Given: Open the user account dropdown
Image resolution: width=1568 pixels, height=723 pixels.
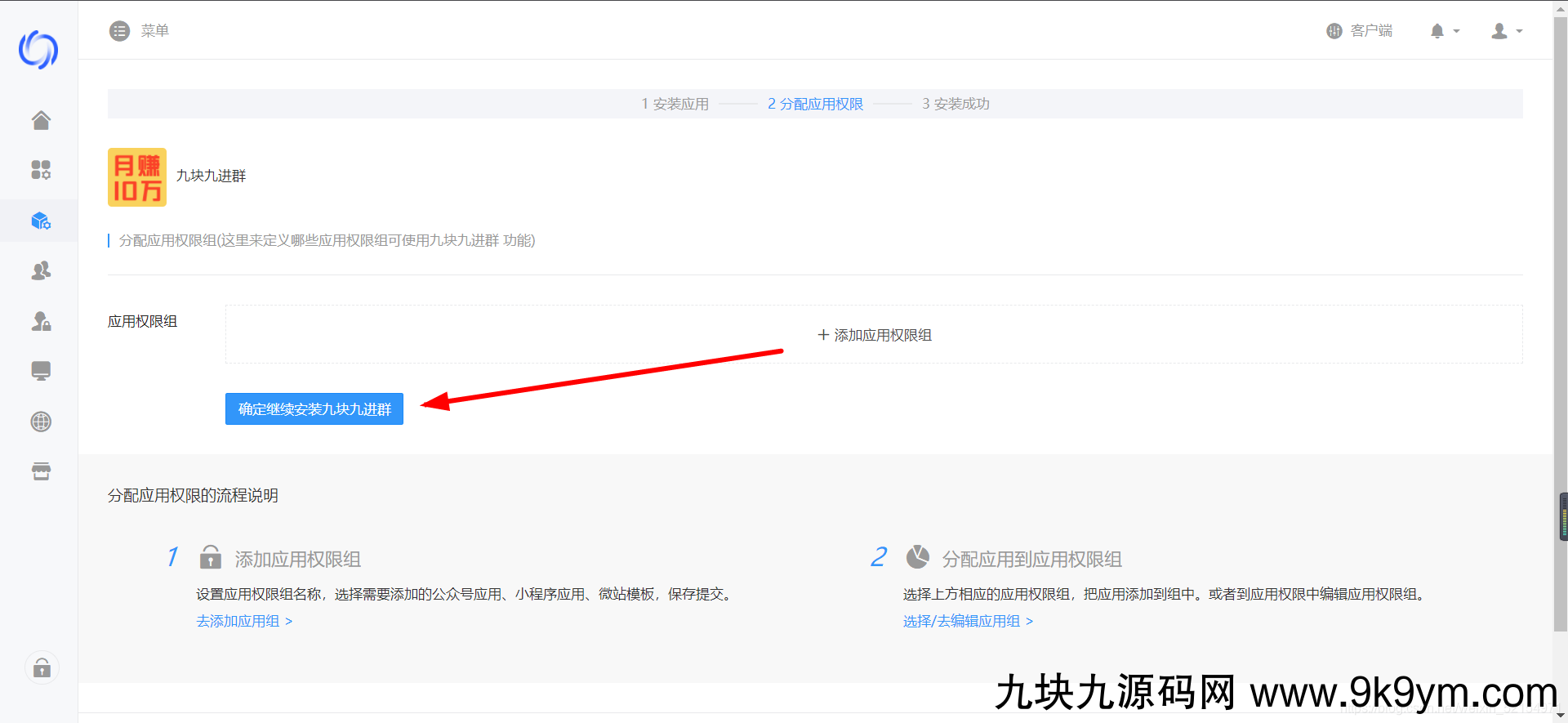Looking at the screenshot, I should [x=1506, y=31].
